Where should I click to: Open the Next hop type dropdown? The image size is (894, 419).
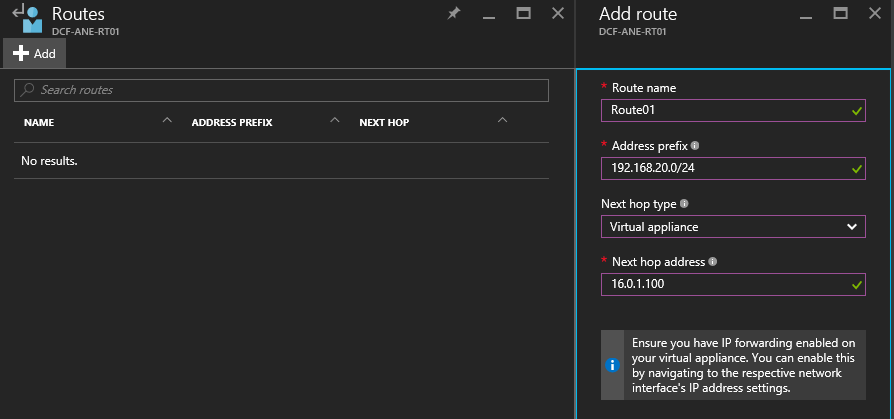click(x=733, y=227)
